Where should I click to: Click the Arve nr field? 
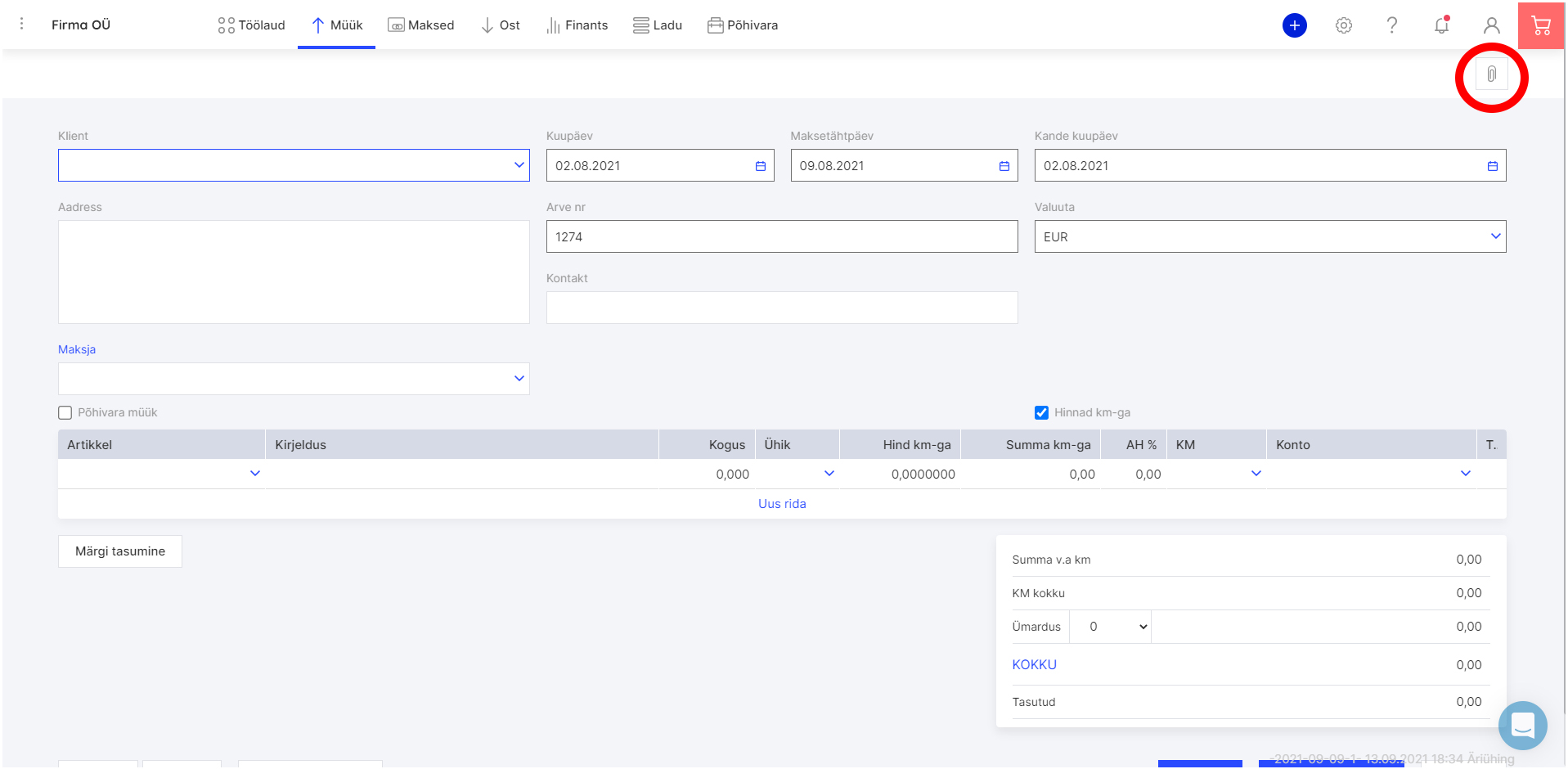[782, 236]
